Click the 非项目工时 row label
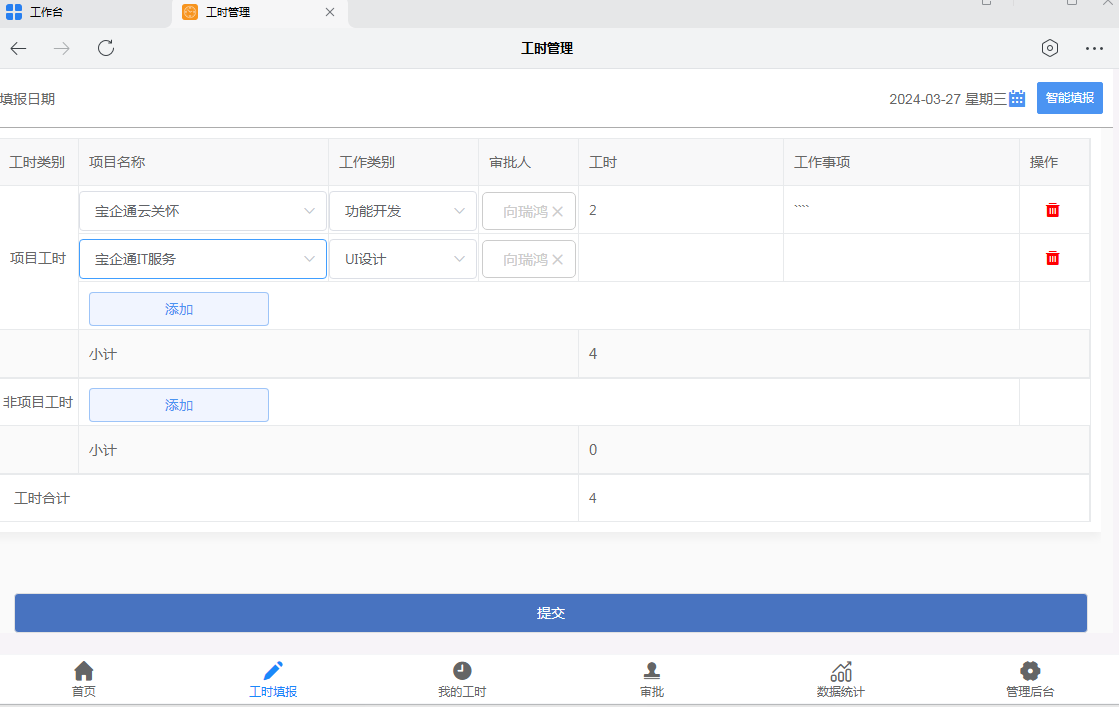This screenshot has width=1119, height=707. point(38,402)
